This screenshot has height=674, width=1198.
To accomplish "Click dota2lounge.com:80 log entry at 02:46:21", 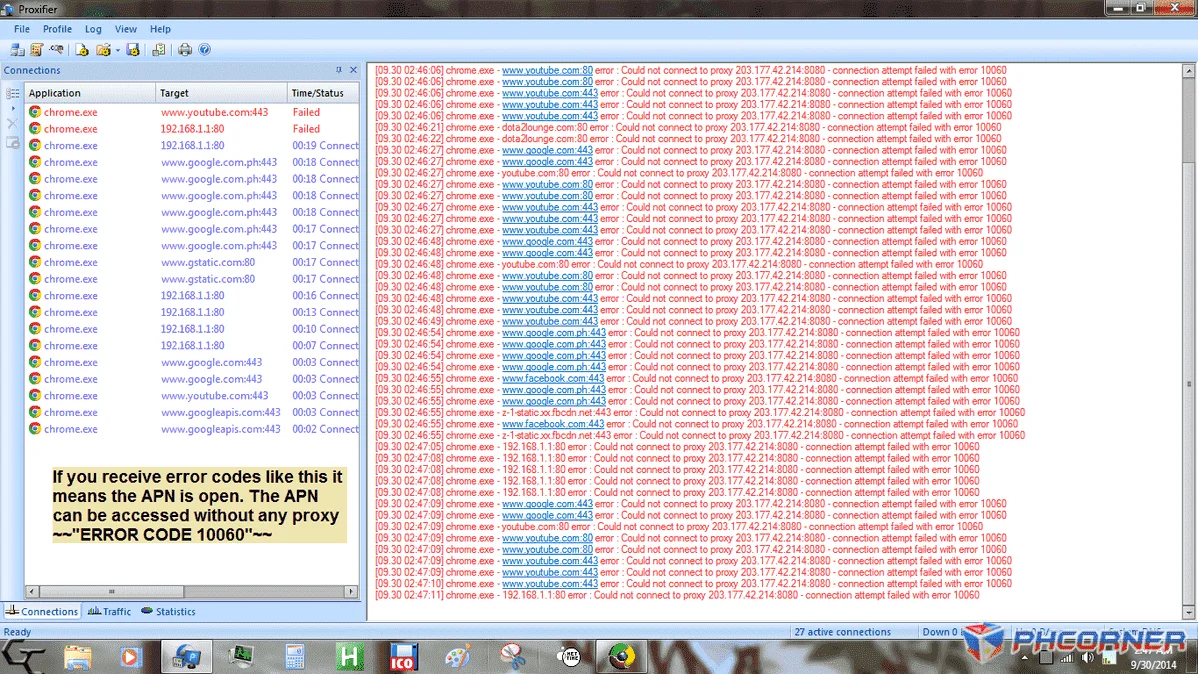I will tap(688, 127).
